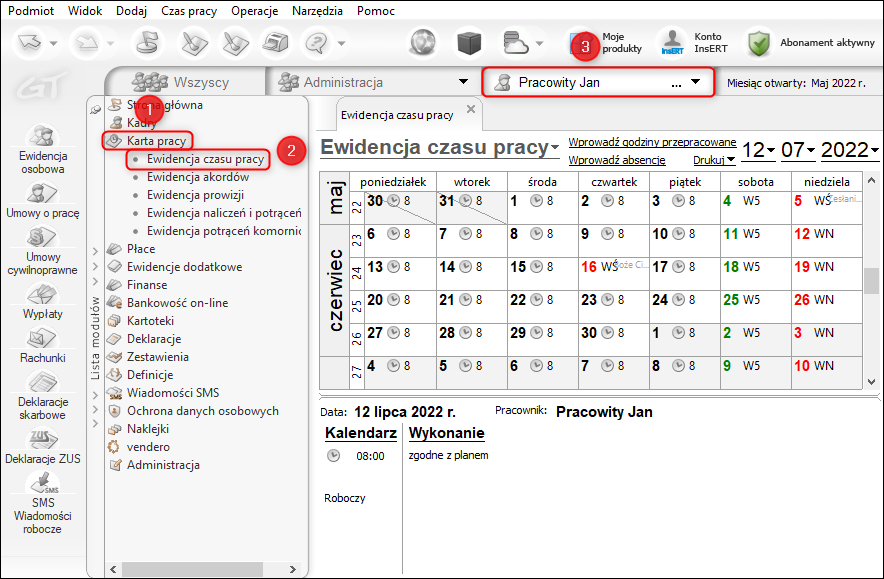Open the Podmiot menu
884x579 pixels.
[31, 11]
